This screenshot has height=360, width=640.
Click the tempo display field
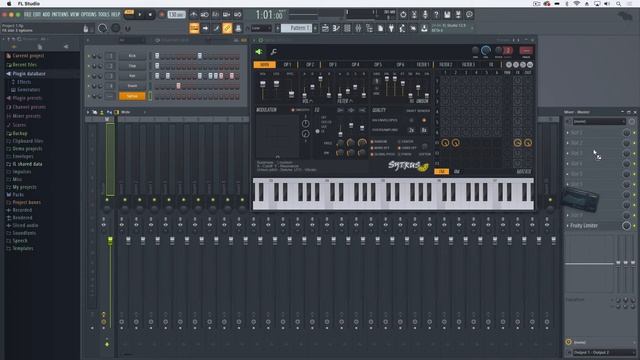coord(176,15)
